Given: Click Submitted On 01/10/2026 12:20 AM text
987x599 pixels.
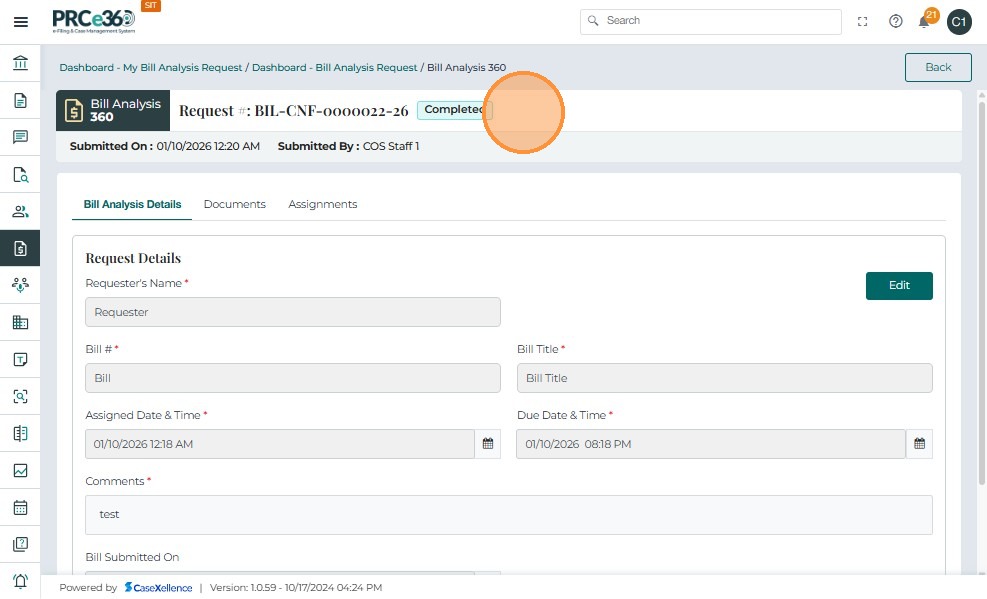Looking at the screenshot, I should [164, 146].
